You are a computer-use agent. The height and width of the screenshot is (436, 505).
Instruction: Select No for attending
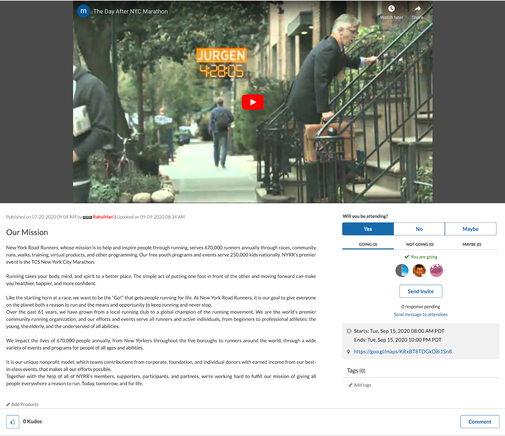coord(419,229)
